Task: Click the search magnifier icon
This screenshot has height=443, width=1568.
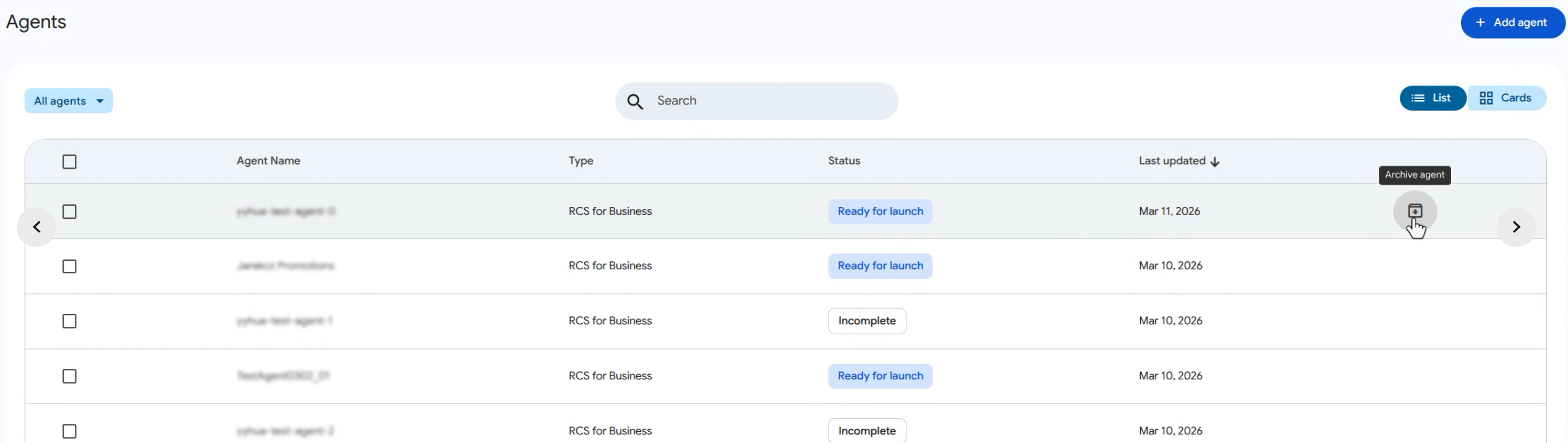Action: tap(635, 101)
